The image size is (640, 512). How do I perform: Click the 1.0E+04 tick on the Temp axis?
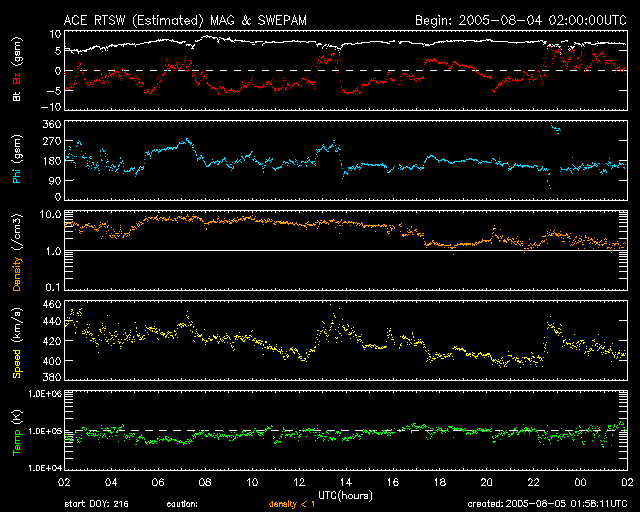click(x=45, y=467)
